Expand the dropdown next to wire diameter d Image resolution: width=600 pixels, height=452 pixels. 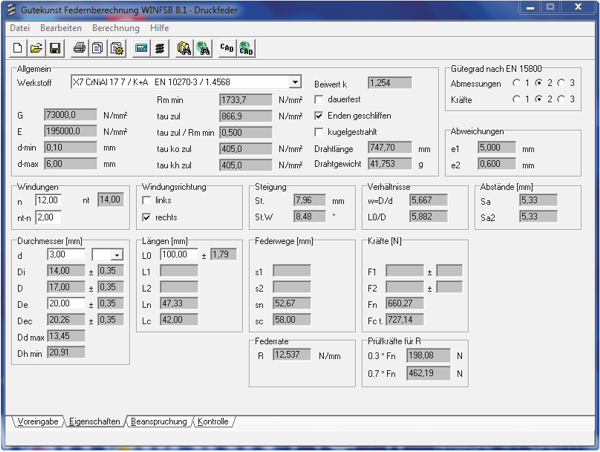pyautogui.click(x=115, y=255)
